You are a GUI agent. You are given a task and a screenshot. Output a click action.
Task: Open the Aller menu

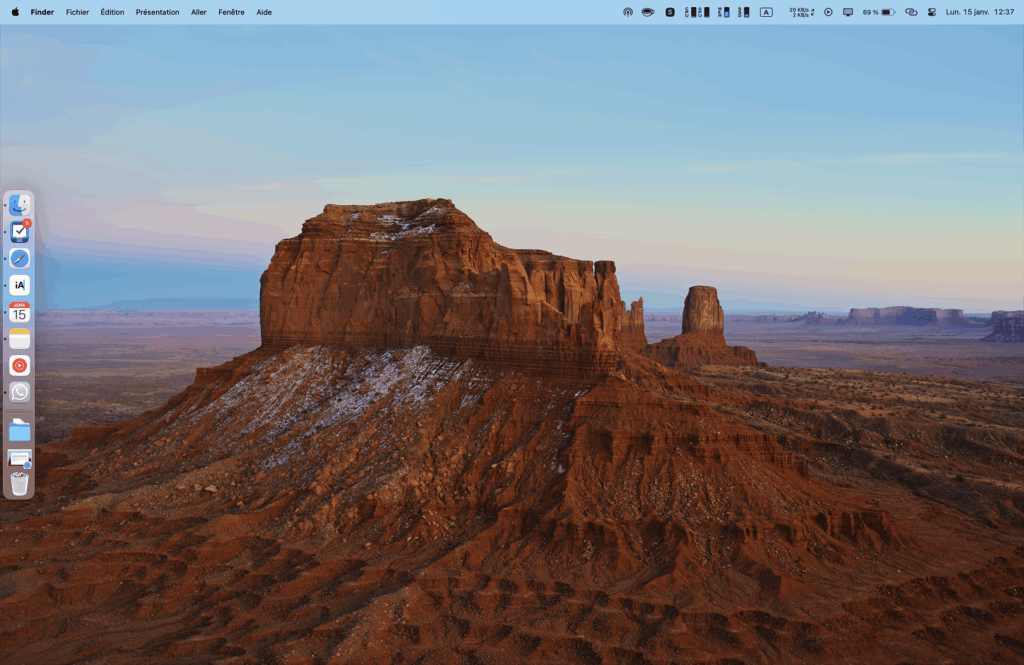[x=197, y=12]
